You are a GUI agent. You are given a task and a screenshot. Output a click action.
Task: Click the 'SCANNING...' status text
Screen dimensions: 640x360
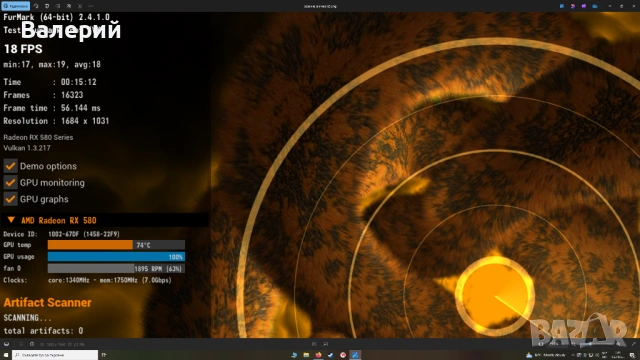coord(27,318)
